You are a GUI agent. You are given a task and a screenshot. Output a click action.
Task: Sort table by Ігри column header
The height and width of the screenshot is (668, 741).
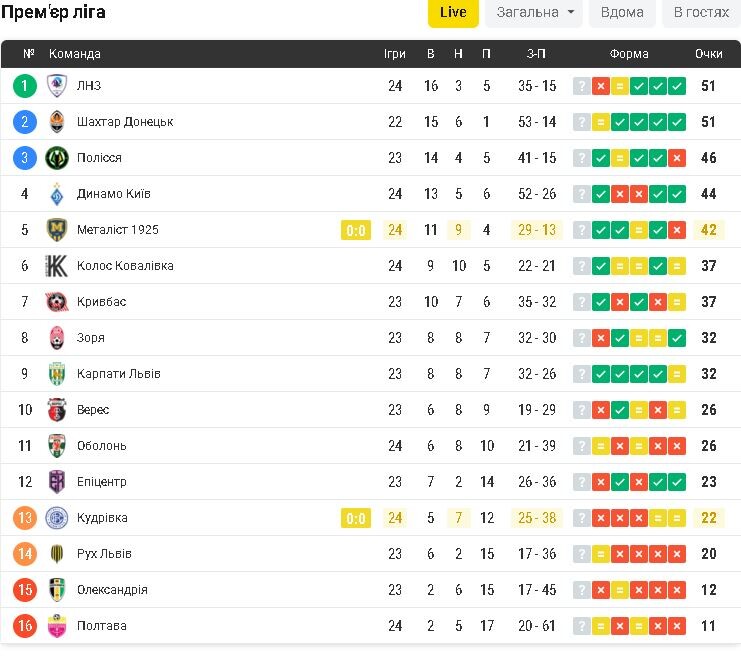tap(395, 54)
